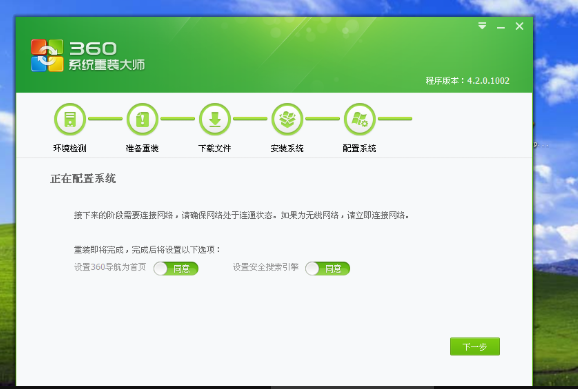Toggle 设置安全搜索引擎 switch

[x=327, y=268]
